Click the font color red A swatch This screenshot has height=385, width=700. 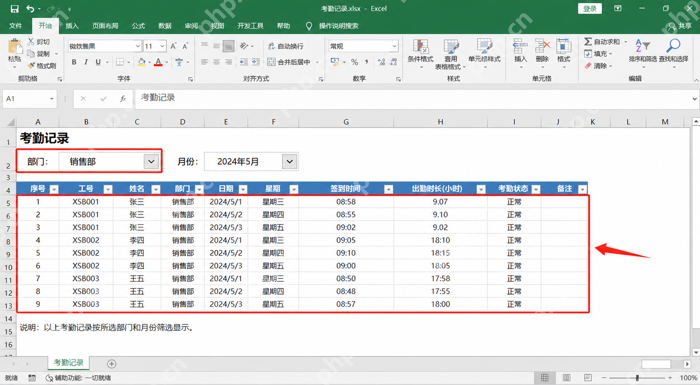coord(158,62)
